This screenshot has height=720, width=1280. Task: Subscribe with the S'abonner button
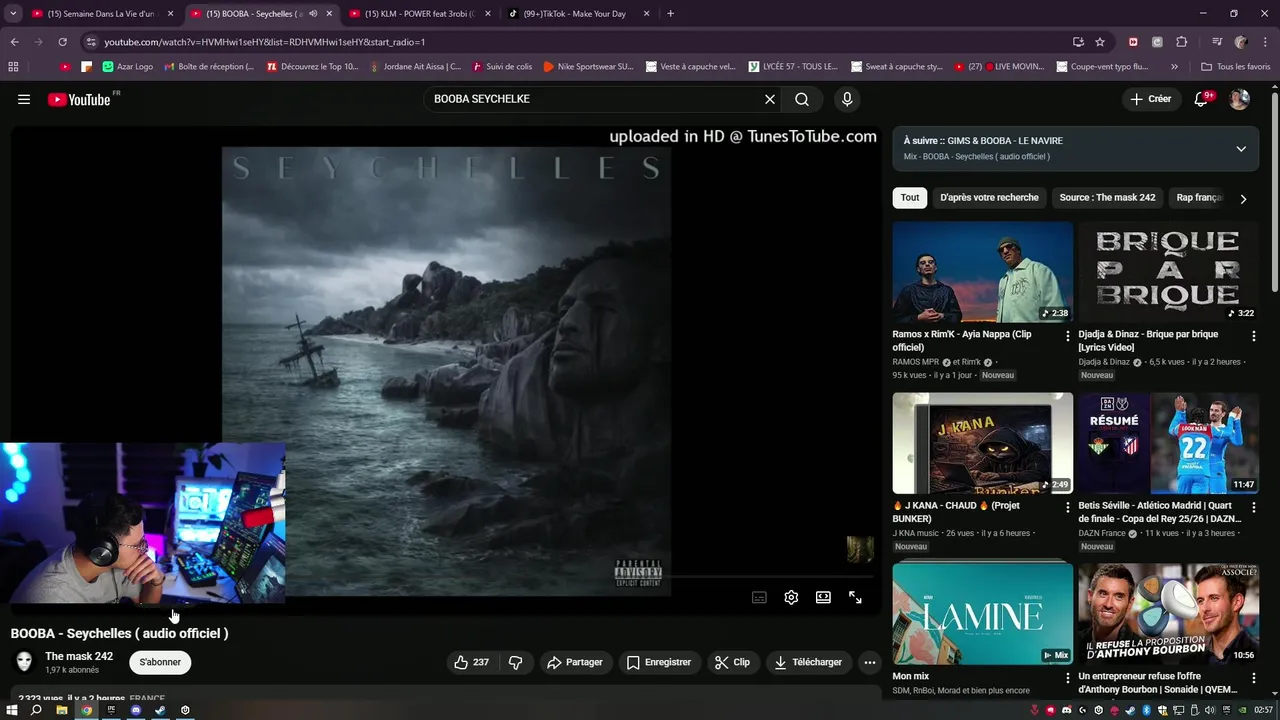click(x=160, y=662)
